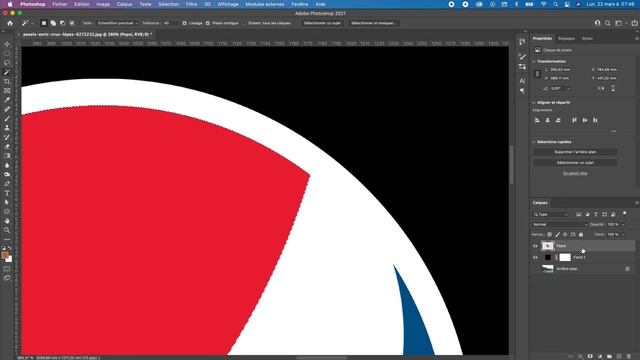This screenshot has width=640, height=360.
Task: Choose New Selection mode in options bar
Action: click(x=44, y=23)
